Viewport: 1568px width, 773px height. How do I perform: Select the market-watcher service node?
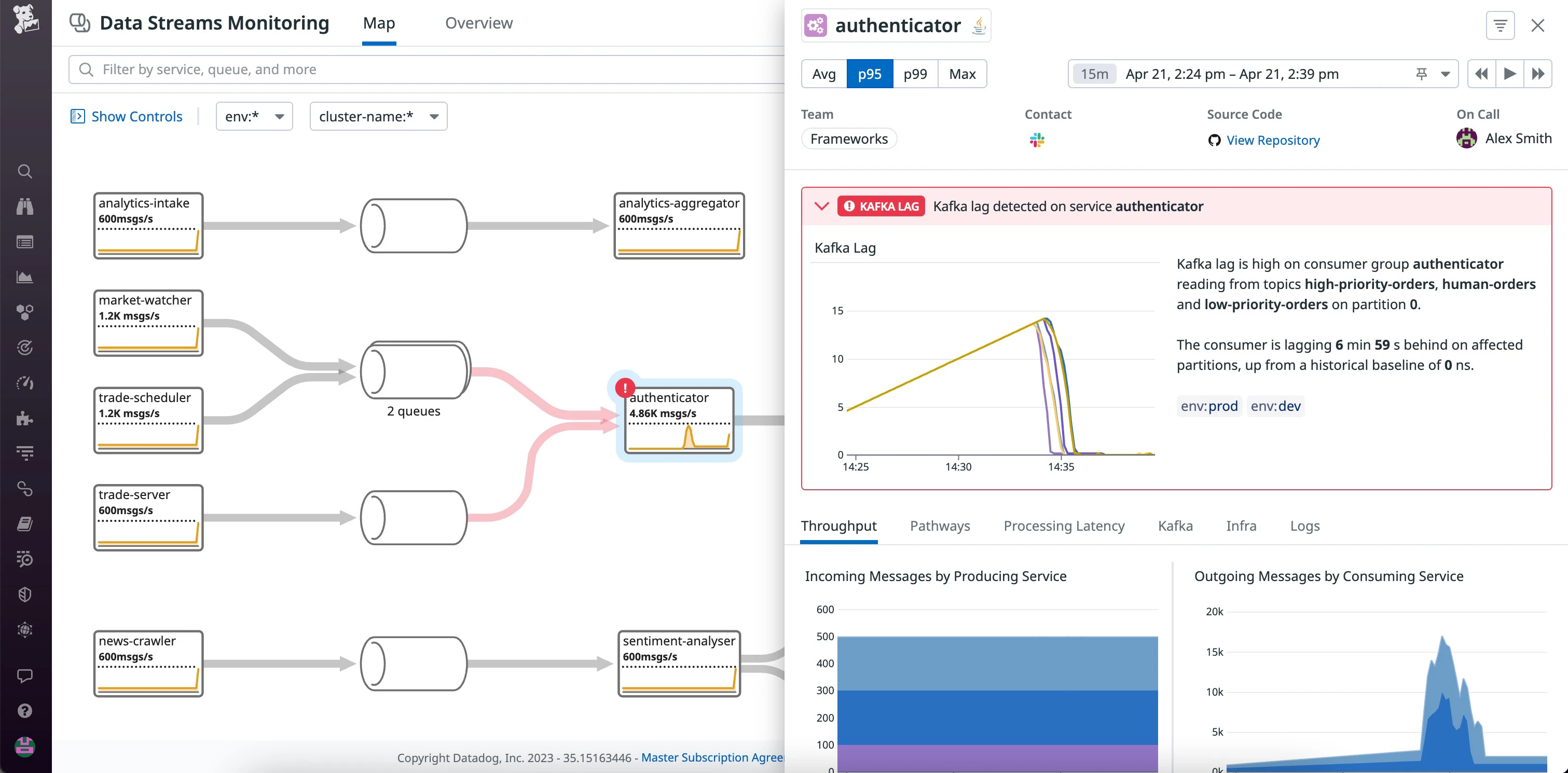pos(148,323)
